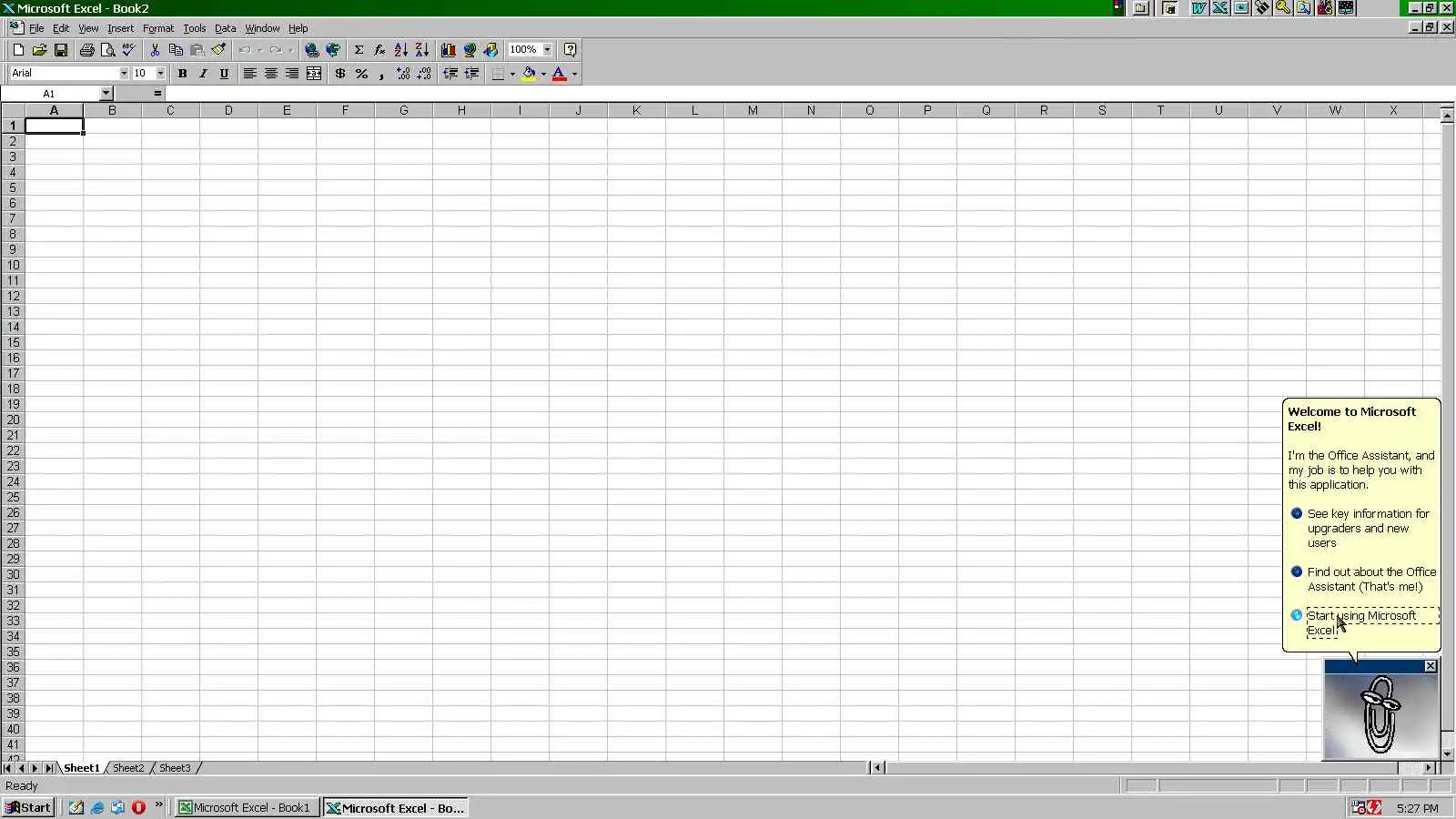The image size is (1456, 819).
Task: Click the Windows Start button
Action: tap(28, 807)
